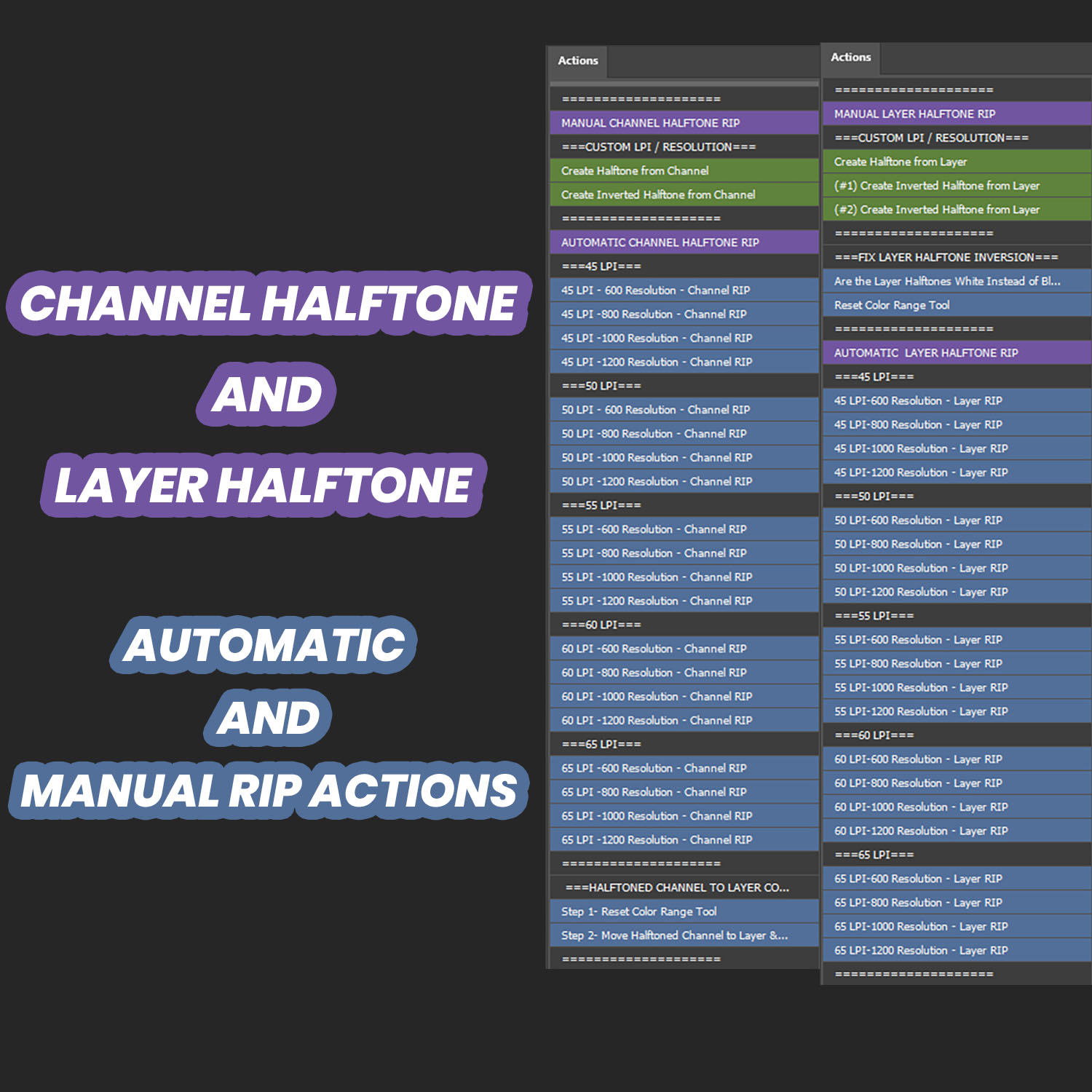Select 55 LPI -600 Resolution - Channel RIP
The width and height of the screenshot is (1092, 1092).
point(685,529)
